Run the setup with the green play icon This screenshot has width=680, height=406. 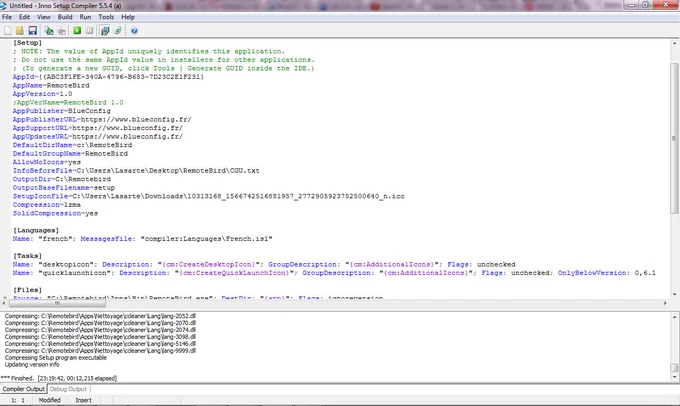click(x=77, y=30)
